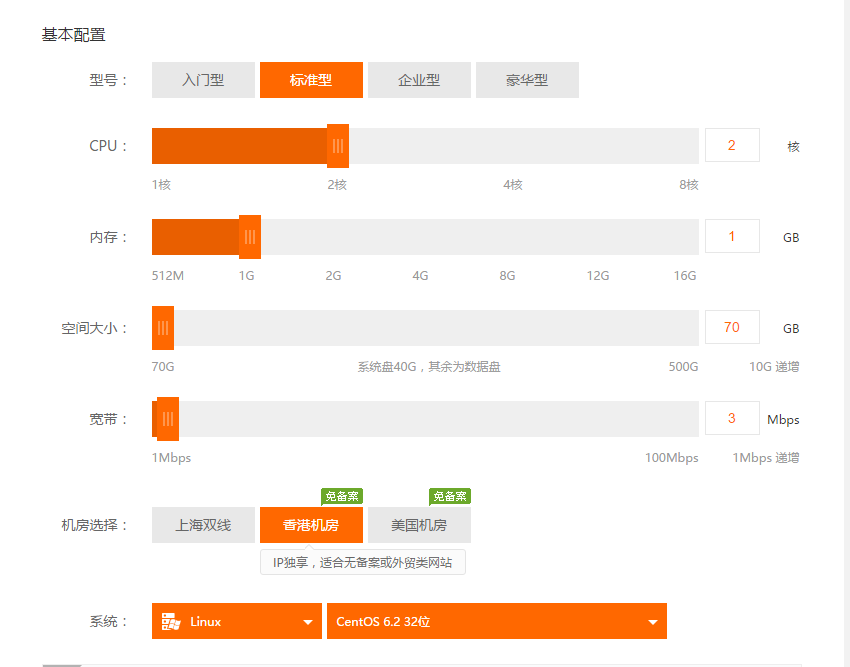
Task: Click the CPU core count input field
Action: coord(732,146)
